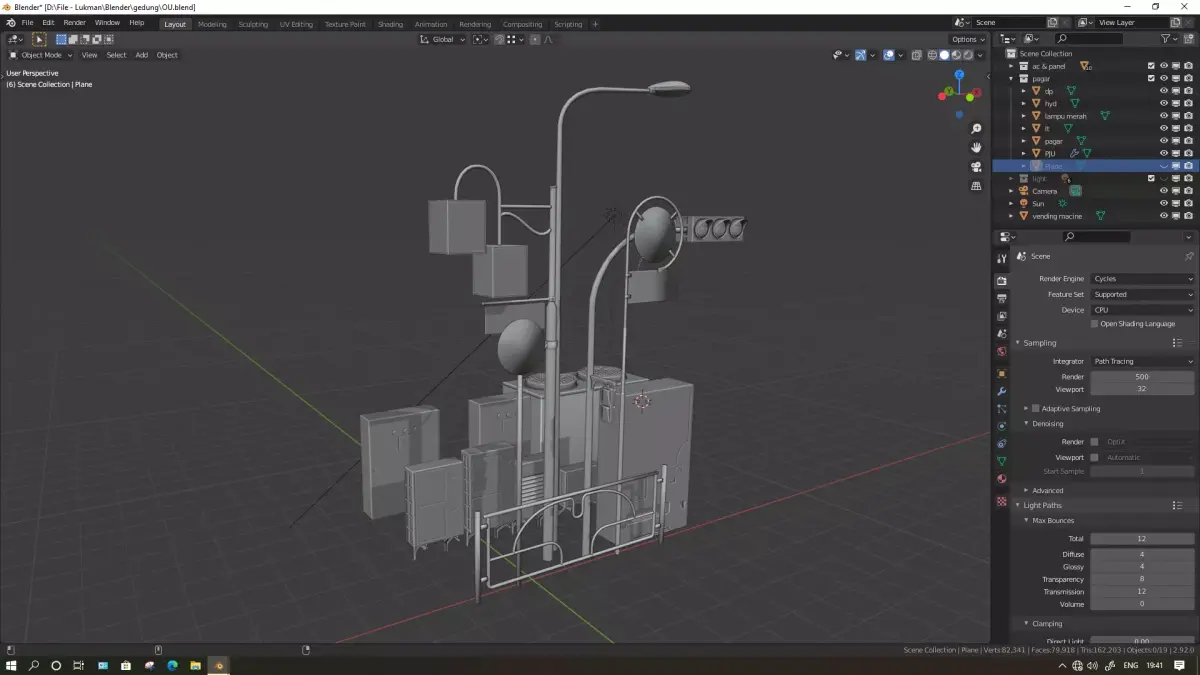
Task: Select the tweak select tool in header
Action: 39,39
